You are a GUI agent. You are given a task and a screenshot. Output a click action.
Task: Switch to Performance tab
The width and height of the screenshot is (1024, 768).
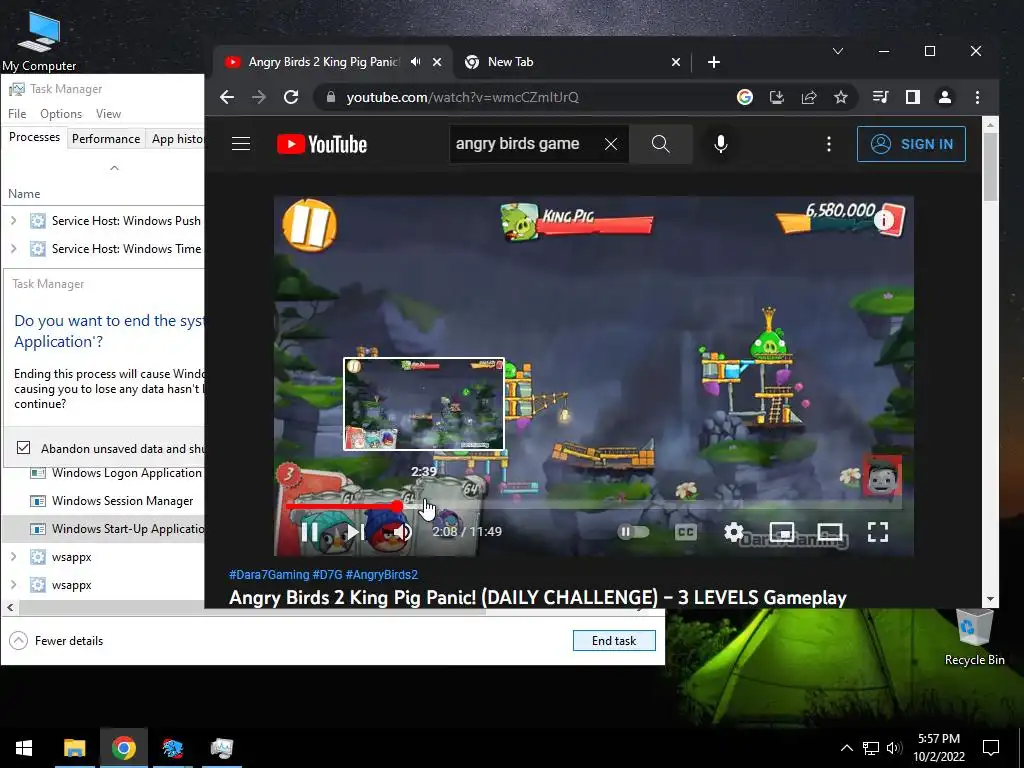[x=106, y=138]
